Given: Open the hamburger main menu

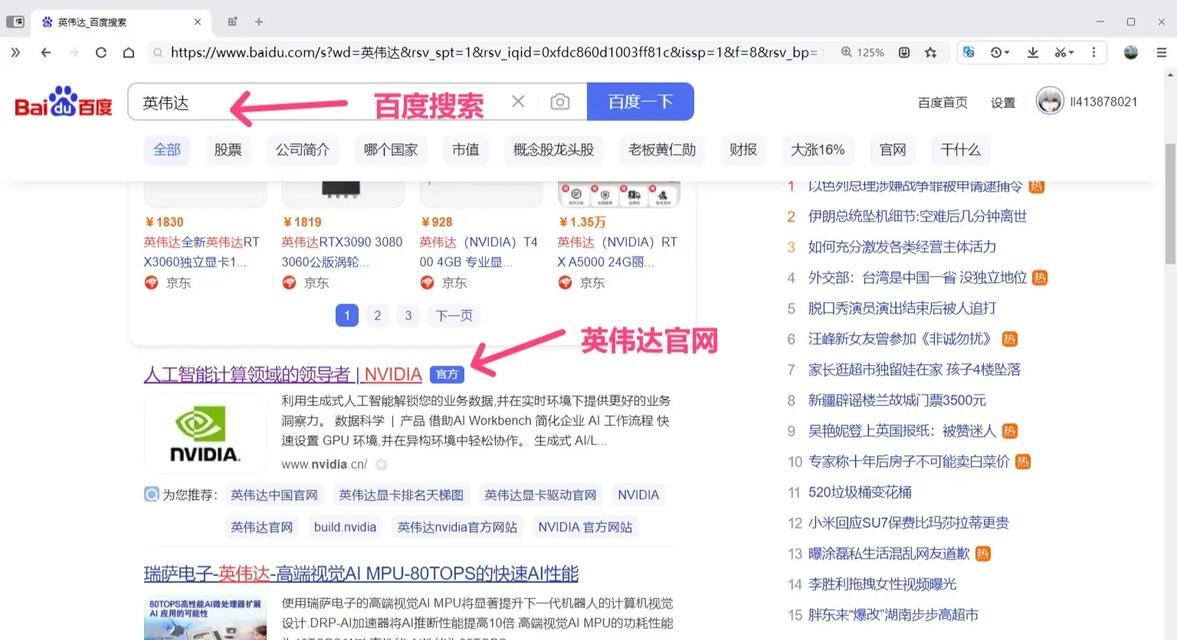Looking at the screenshot, I should click(x=1161, y=53).
